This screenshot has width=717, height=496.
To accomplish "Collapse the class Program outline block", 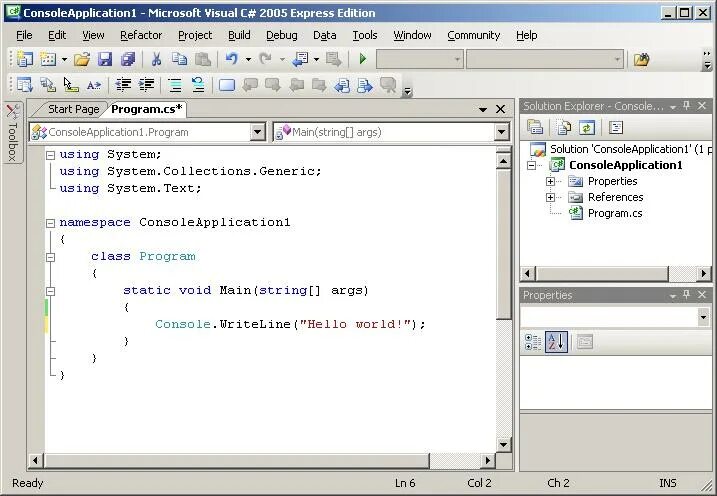I will pos(51,257).
